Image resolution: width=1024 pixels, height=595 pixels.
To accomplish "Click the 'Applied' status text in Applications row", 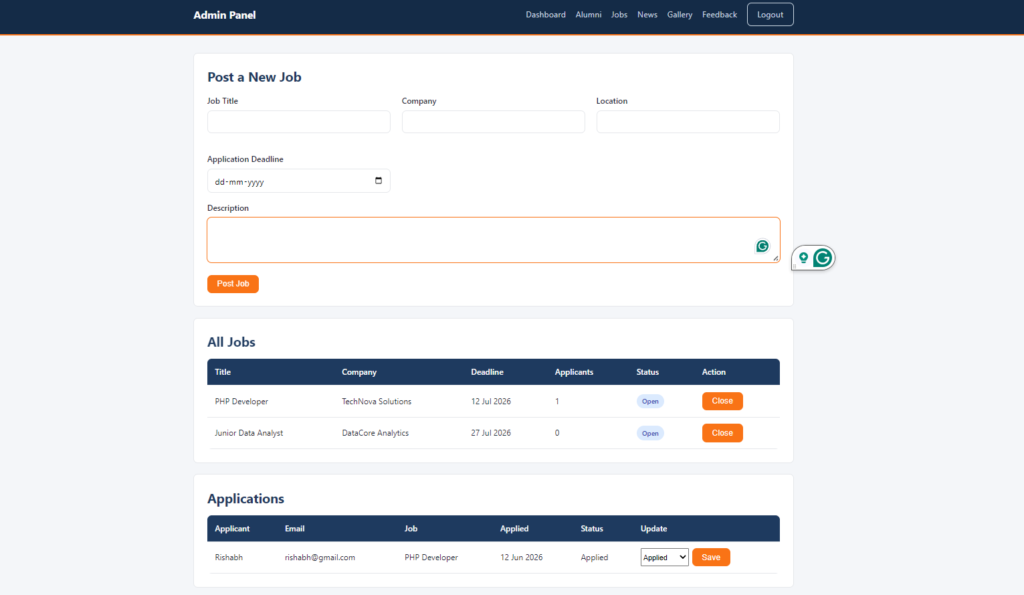I will (594, 557).
